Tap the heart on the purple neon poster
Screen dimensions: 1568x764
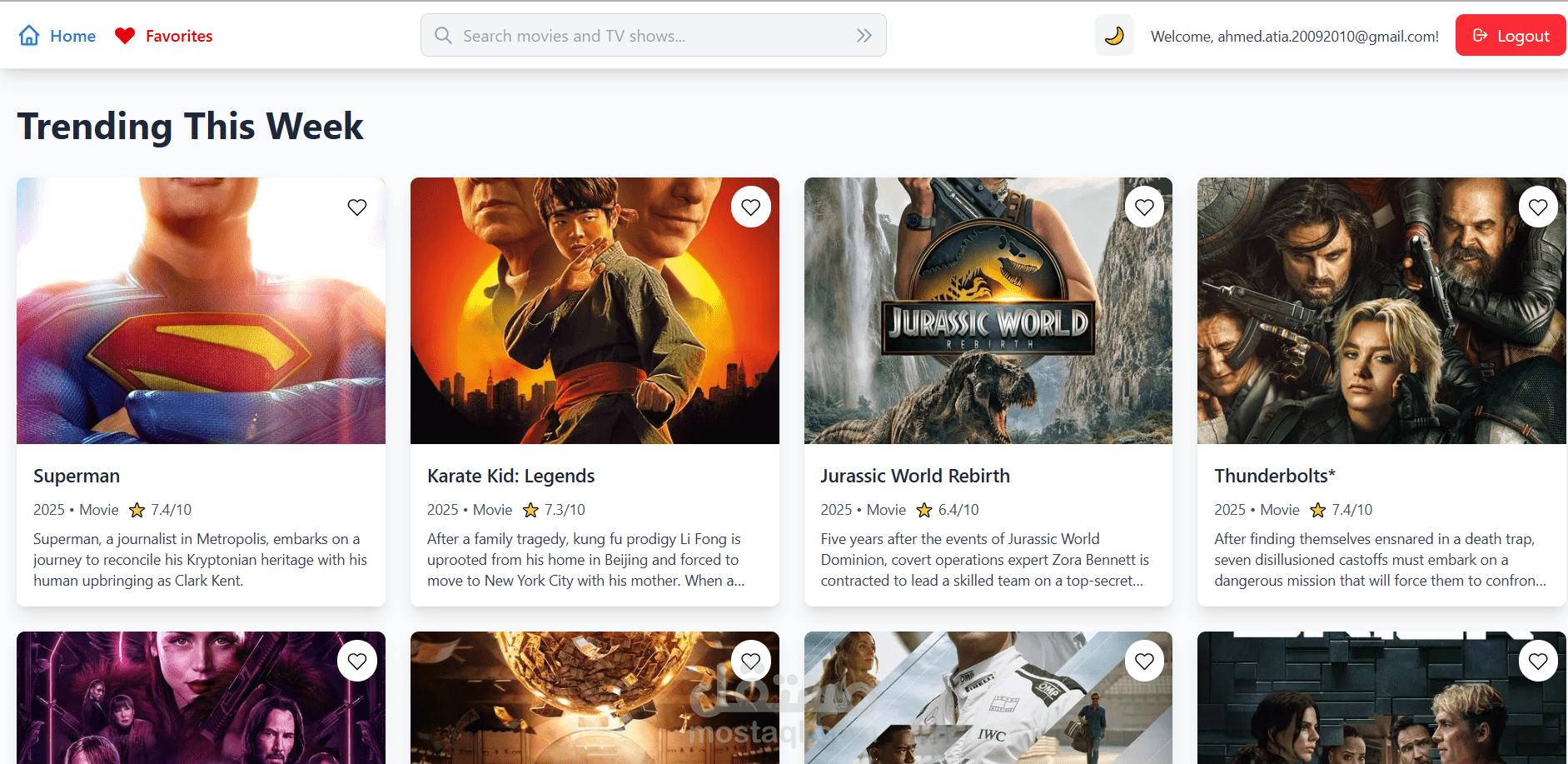[357, 662]
